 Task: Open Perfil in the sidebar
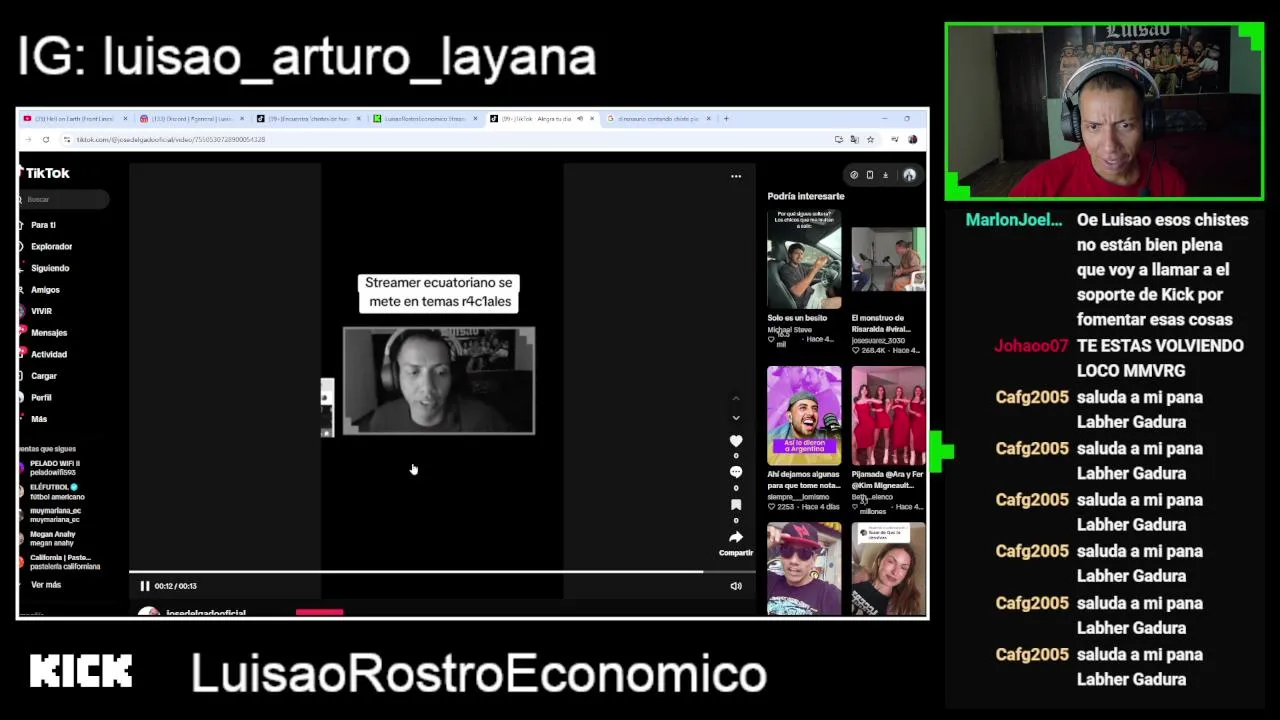click(36, 397)
